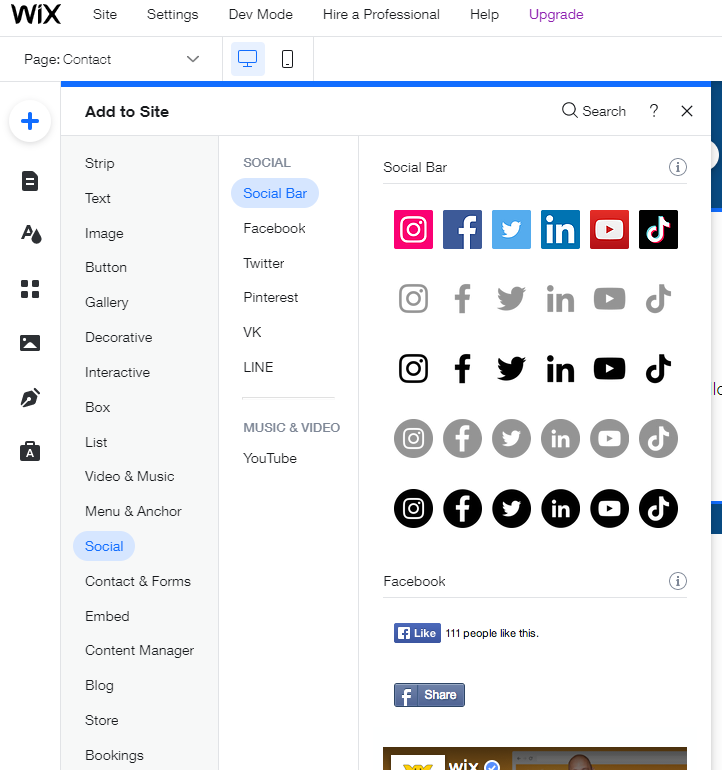722x770 pixels.
Task: Select the Embed category
Action: point(107,616)
